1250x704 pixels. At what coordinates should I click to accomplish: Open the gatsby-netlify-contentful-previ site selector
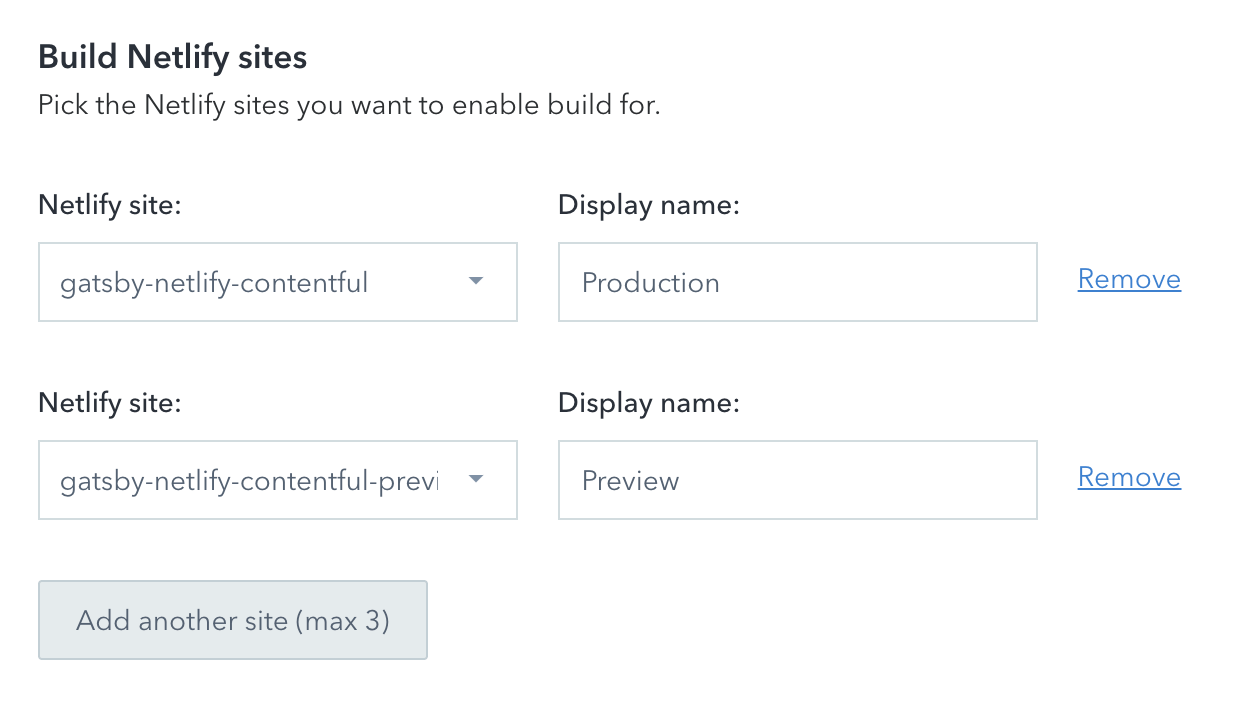(278, 480)
